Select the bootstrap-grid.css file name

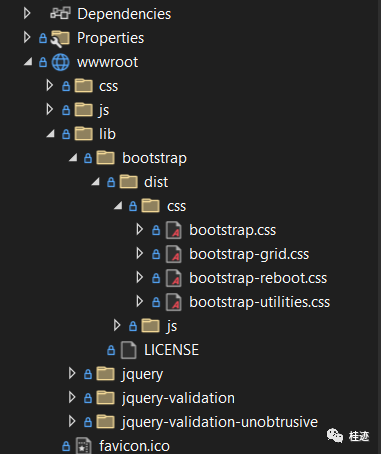pos(249,254)
